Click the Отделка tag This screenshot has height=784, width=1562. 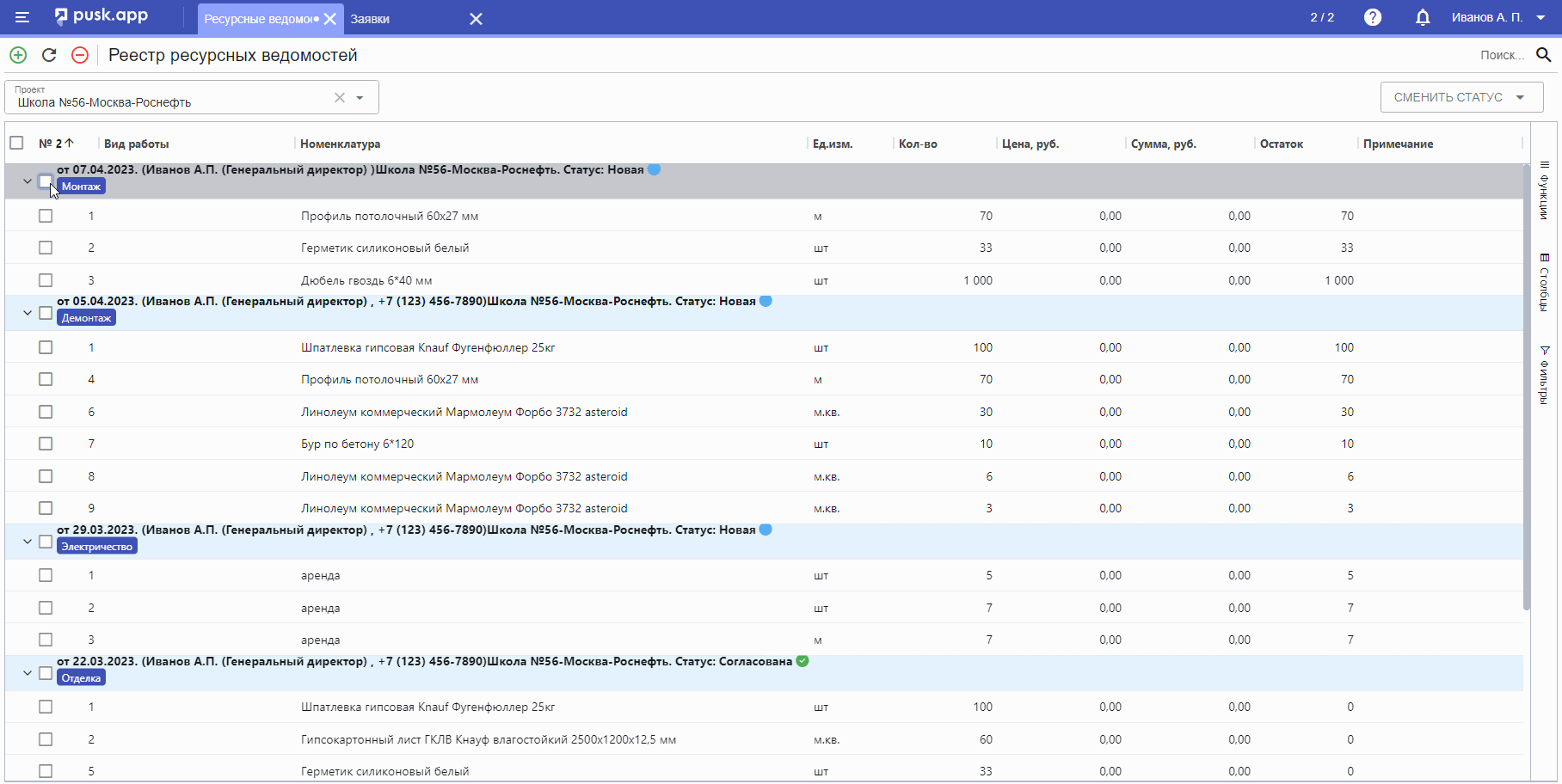pyautogui.click(x=81, y=678)
